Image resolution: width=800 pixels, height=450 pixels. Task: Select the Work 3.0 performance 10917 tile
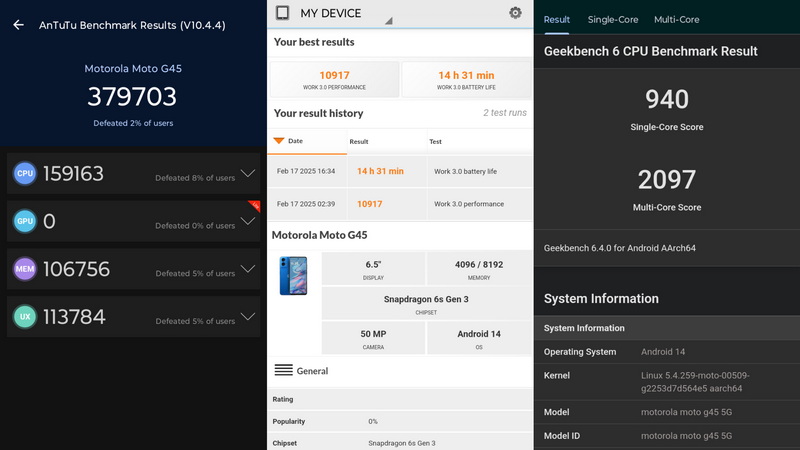[x=334, y=79]
